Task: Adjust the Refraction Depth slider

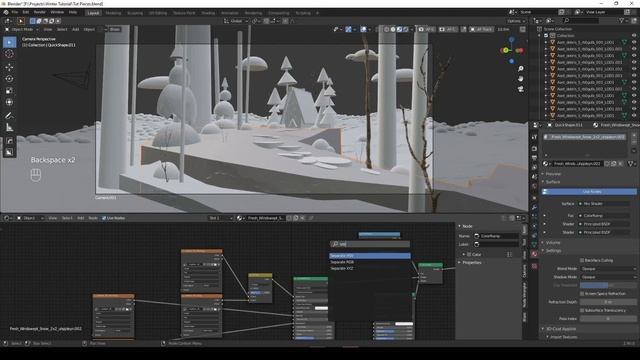Action: [608, 302]
